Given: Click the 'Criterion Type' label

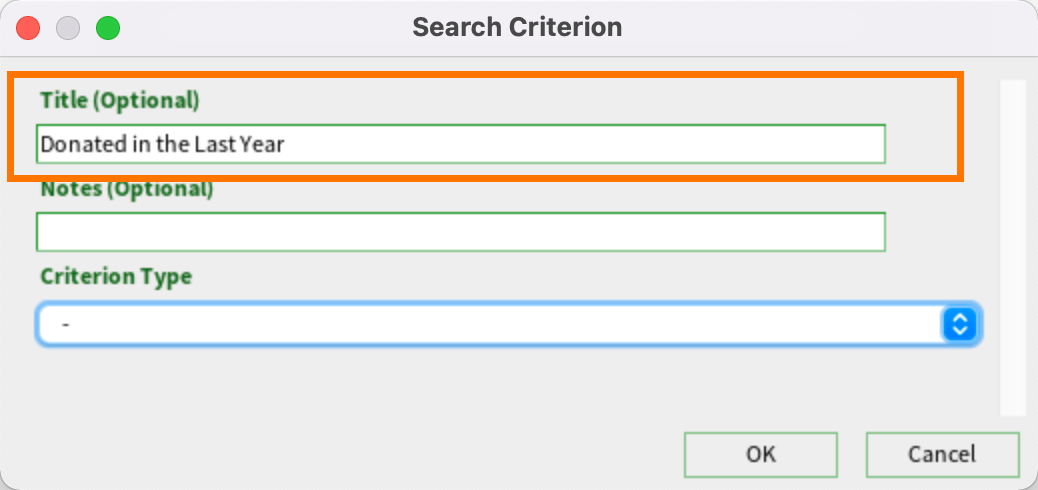Looking at the screenshot, I should coord(117,276).
